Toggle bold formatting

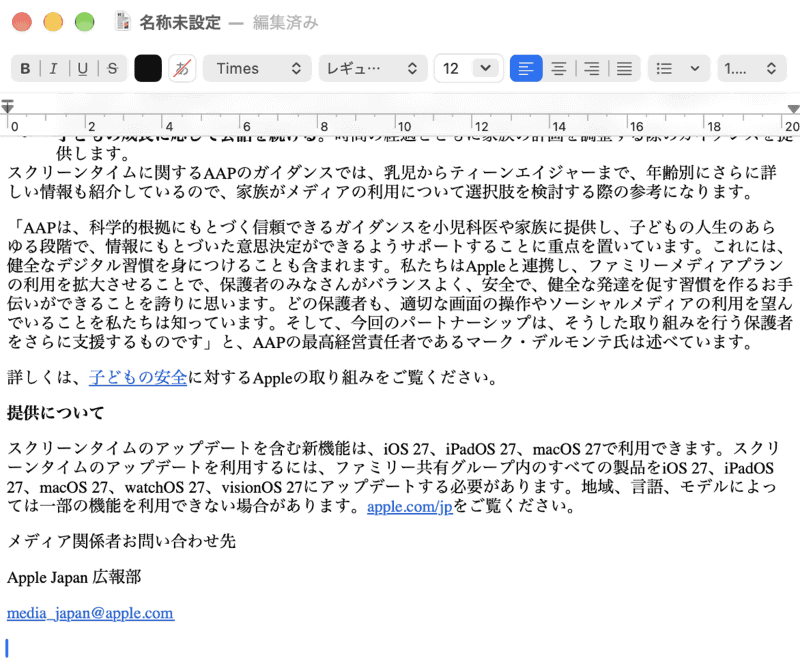tap(25, 68)
